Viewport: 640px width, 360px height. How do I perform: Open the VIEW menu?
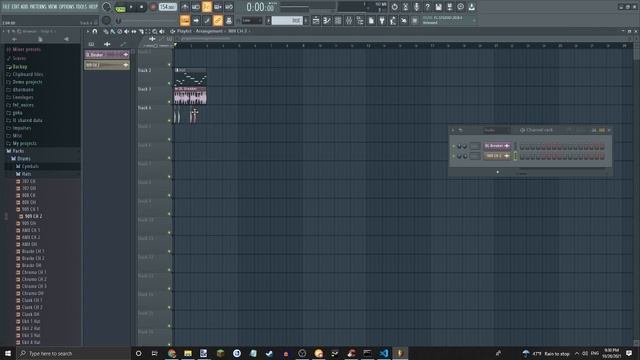(53, 7)
